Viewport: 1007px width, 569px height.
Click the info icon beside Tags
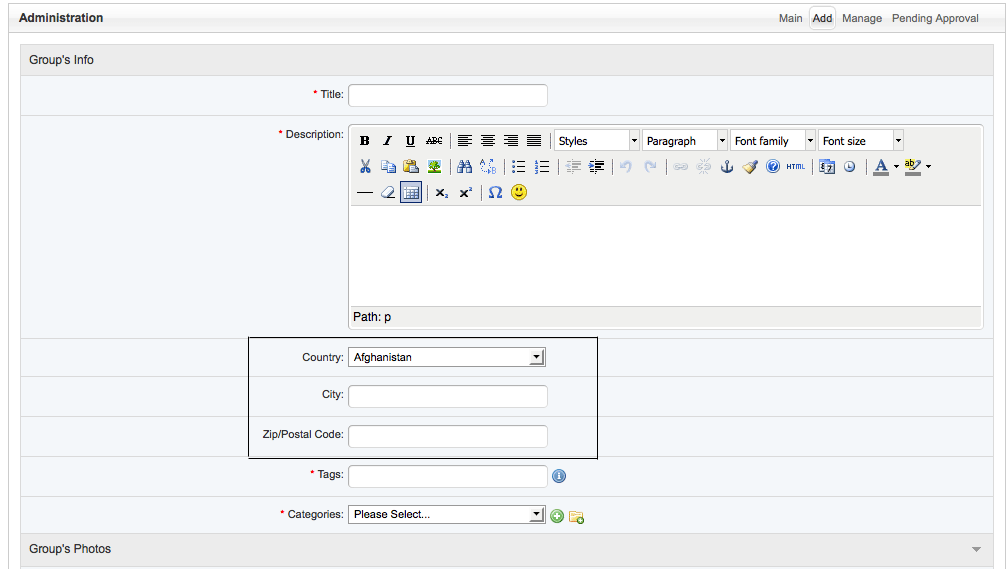pos(559,476)
